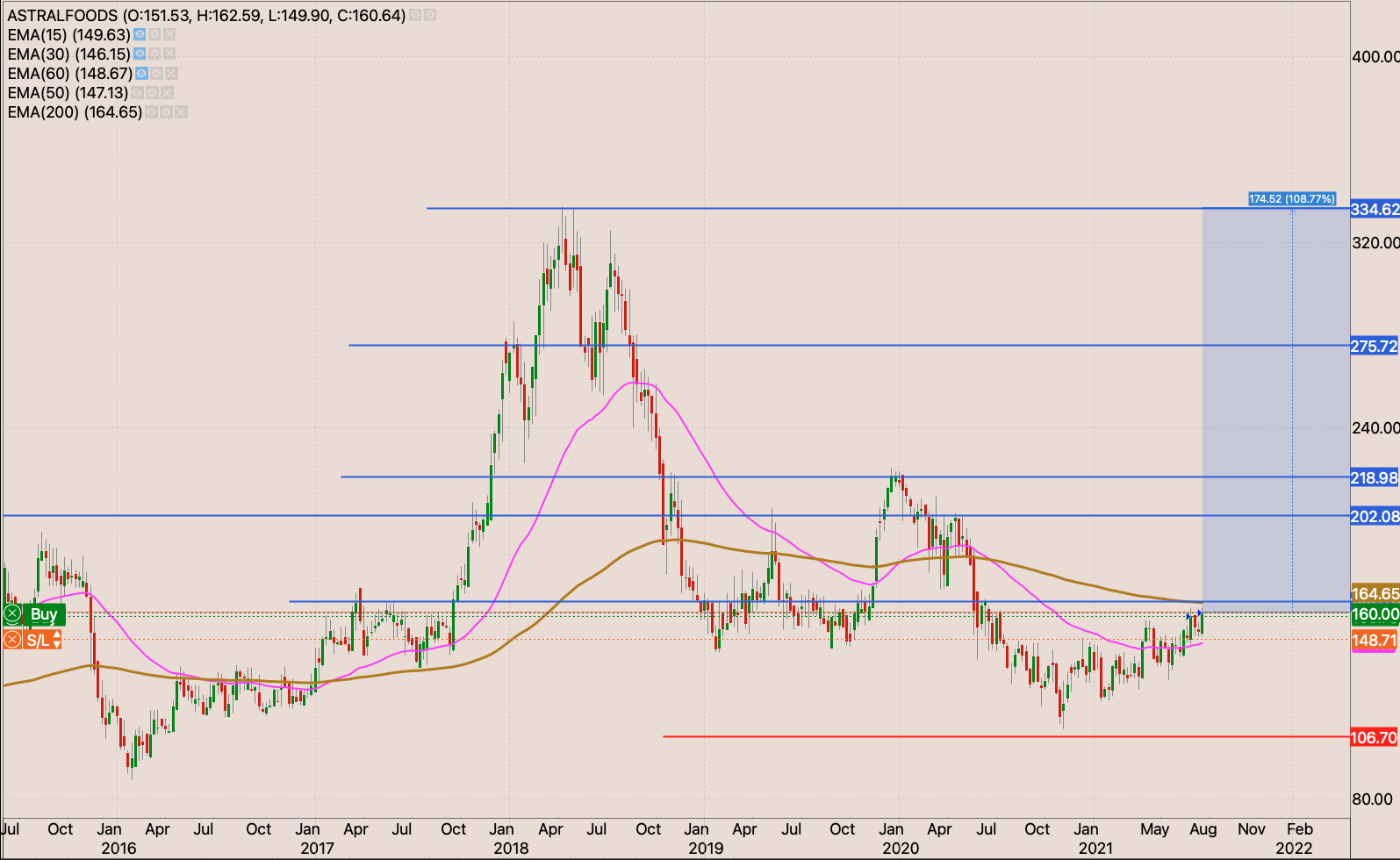Delete the EMA(60) indicator
The height and width of the screenshot is (860, 1400).
point(171,74)
